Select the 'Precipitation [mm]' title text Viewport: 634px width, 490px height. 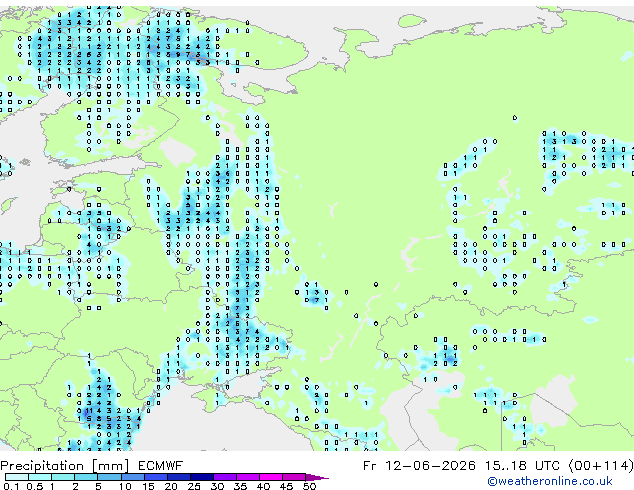(64, 466)
